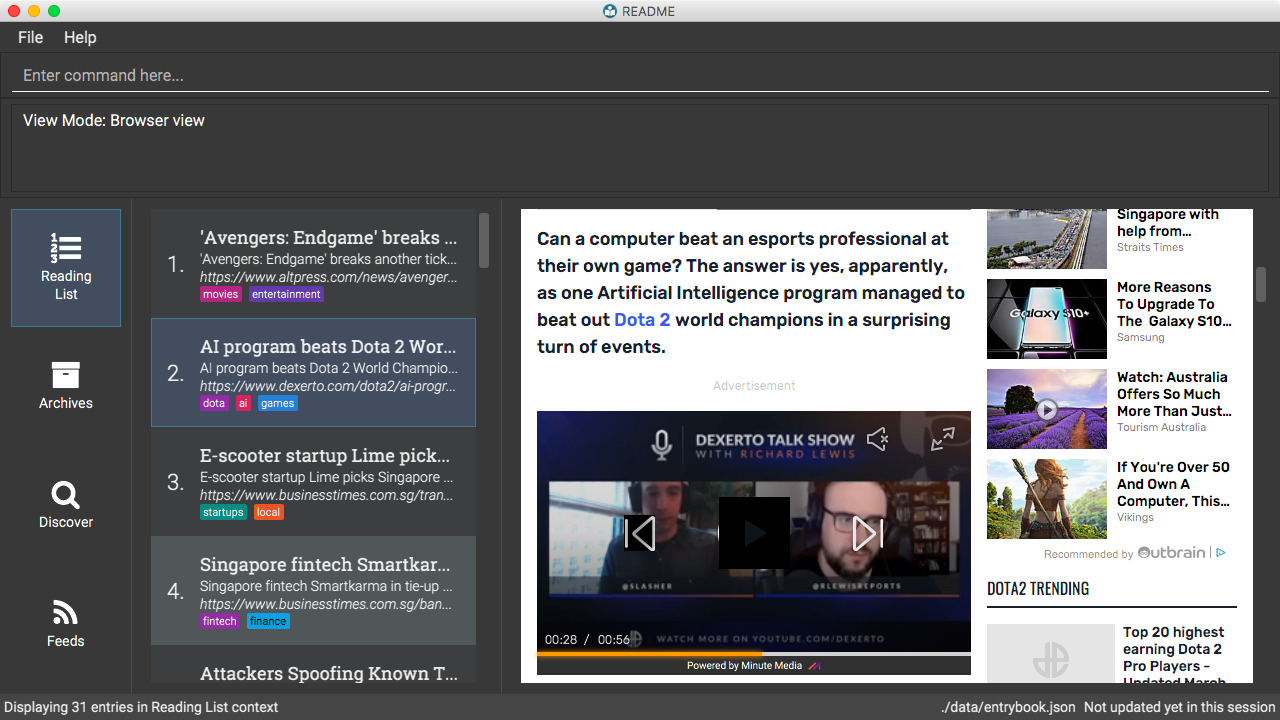Viewport: 1280px width, 720px height.
Task: Skip to previous video track
Action: 640,533
